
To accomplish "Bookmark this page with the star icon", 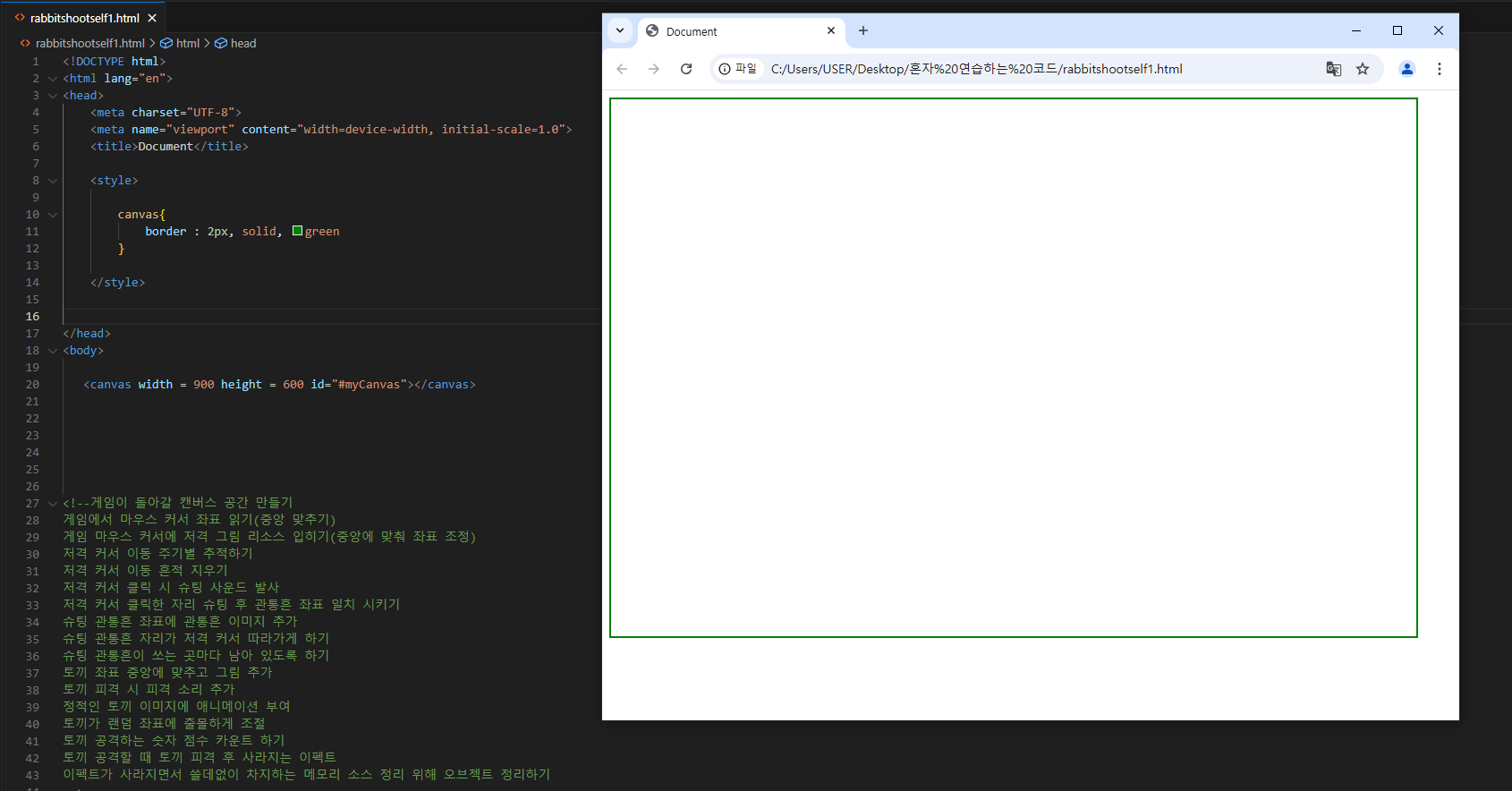I will click(x=1363, y=69).
